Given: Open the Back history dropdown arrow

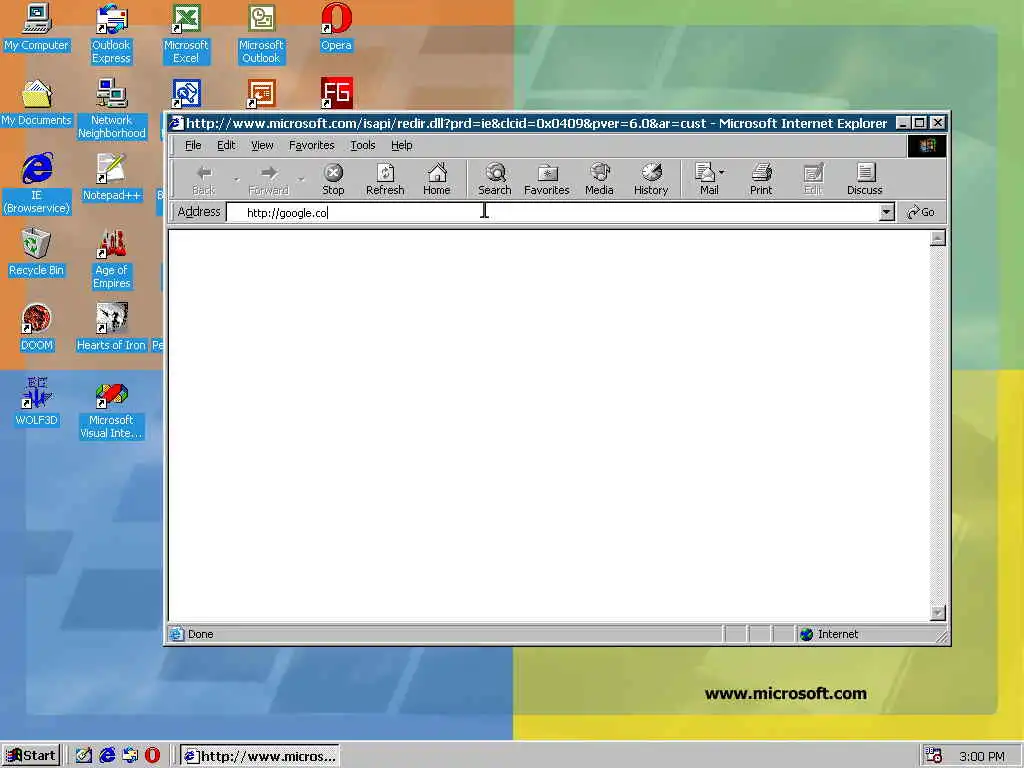Looking at the screenshot, I should click(x=236, y=179).
